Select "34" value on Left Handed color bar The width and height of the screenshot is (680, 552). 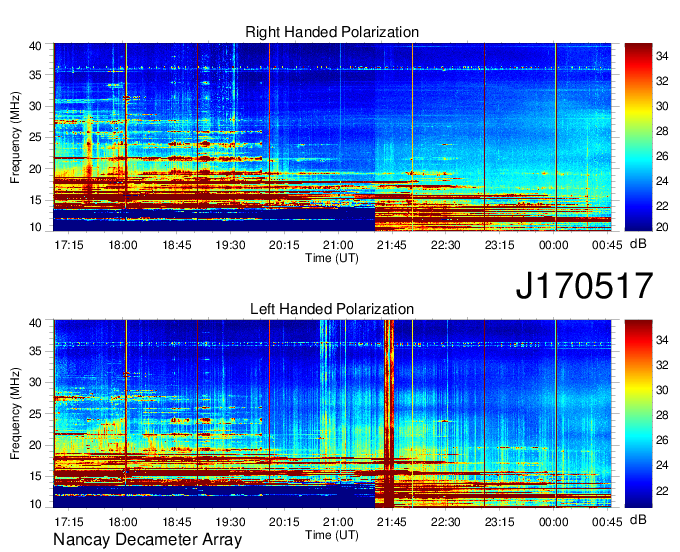pos(662,340)
